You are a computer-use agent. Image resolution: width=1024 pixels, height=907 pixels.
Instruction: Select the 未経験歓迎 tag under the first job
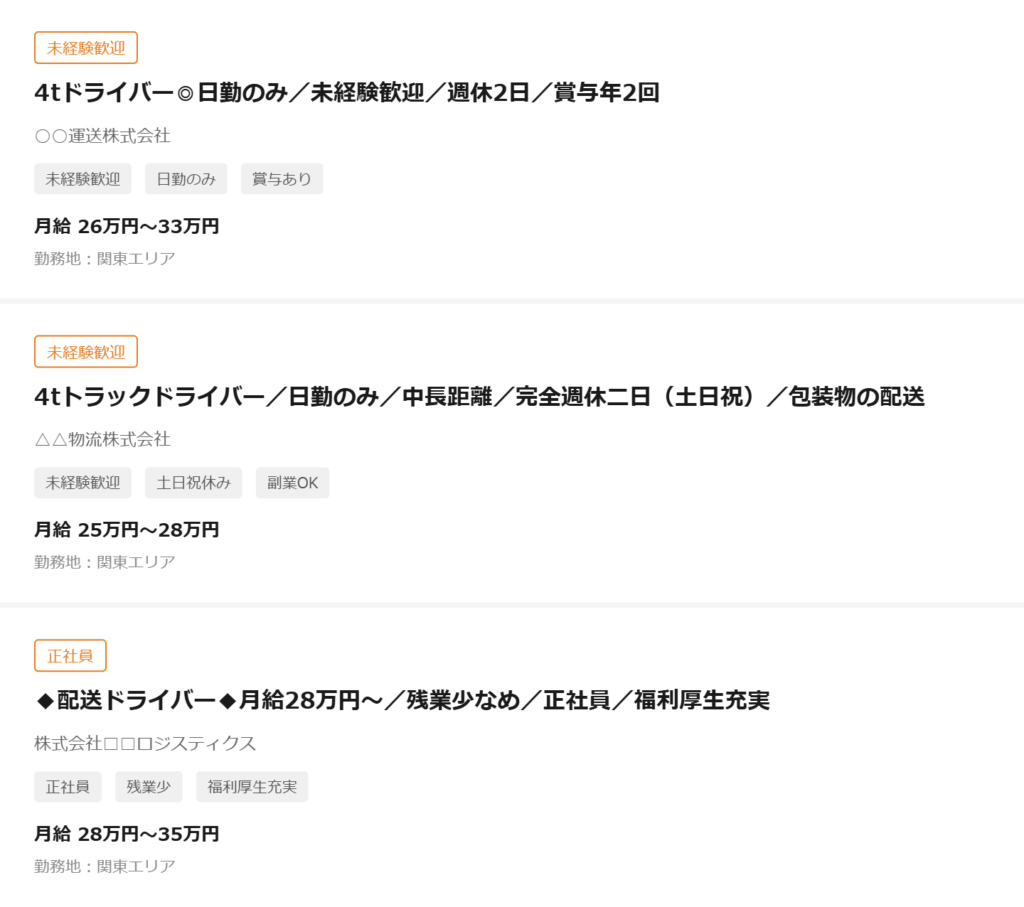[x=82, y=179]
